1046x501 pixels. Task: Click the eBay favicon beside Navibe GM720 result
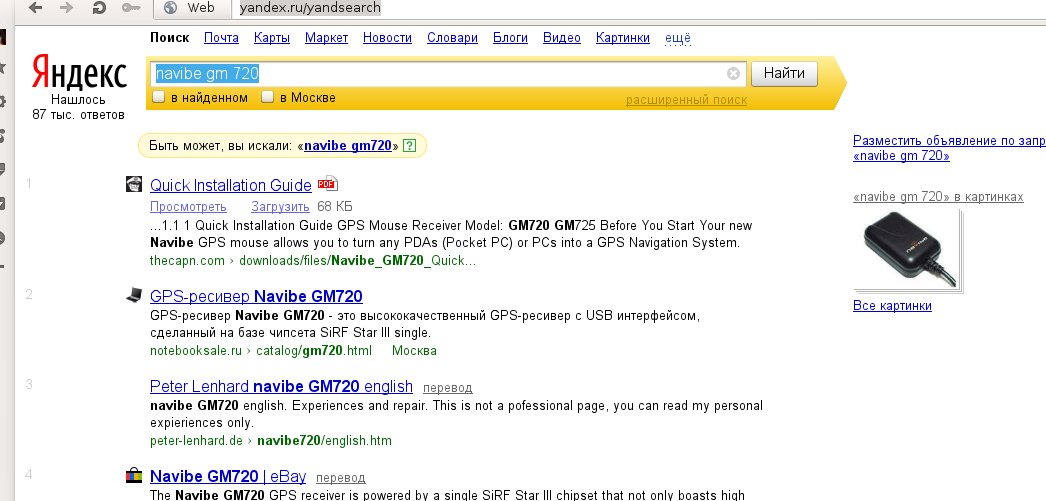tap(134, 476)
